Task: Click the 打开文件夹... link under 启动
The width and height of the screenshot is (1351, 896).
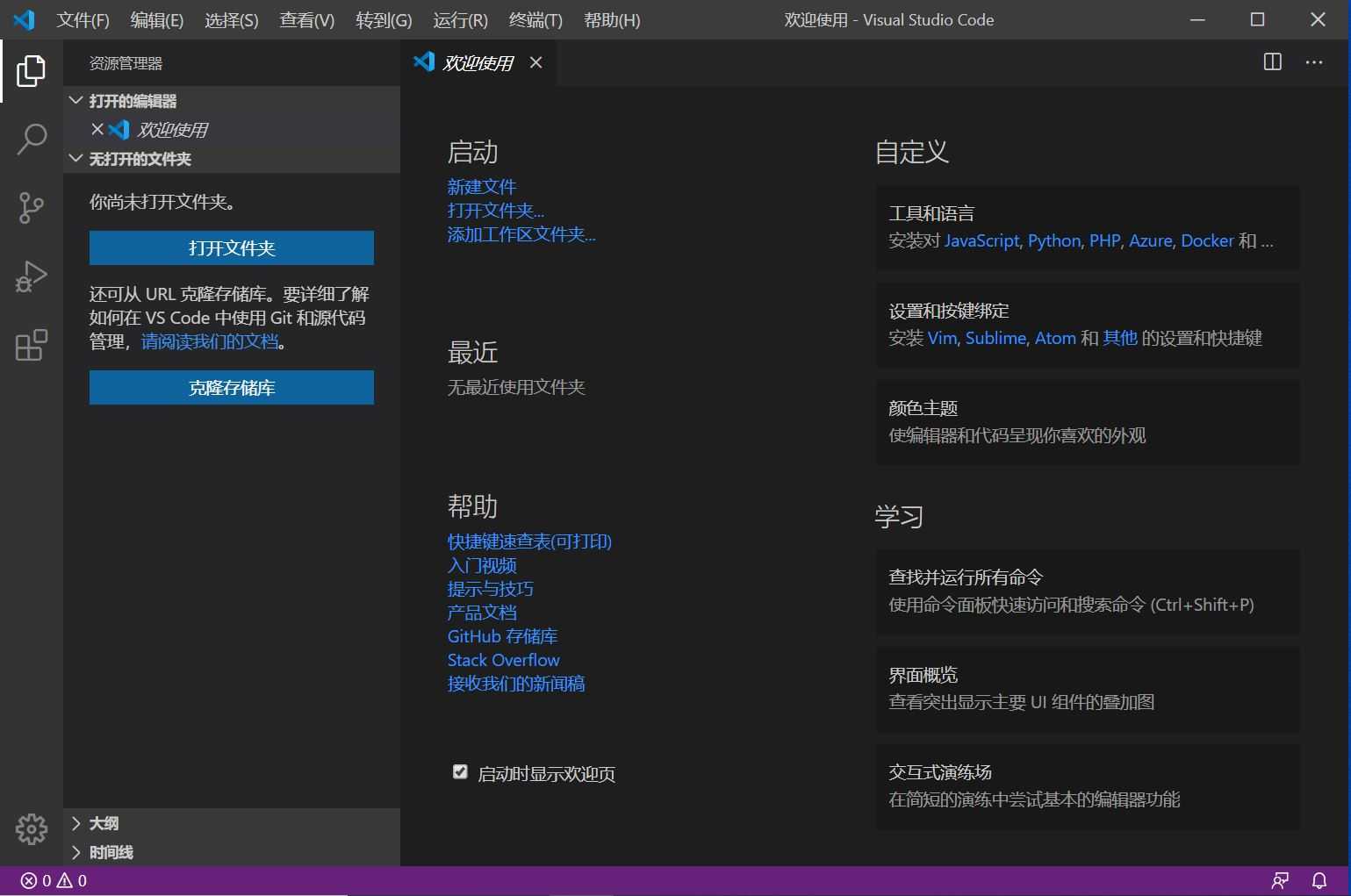Action: [496, 211]
